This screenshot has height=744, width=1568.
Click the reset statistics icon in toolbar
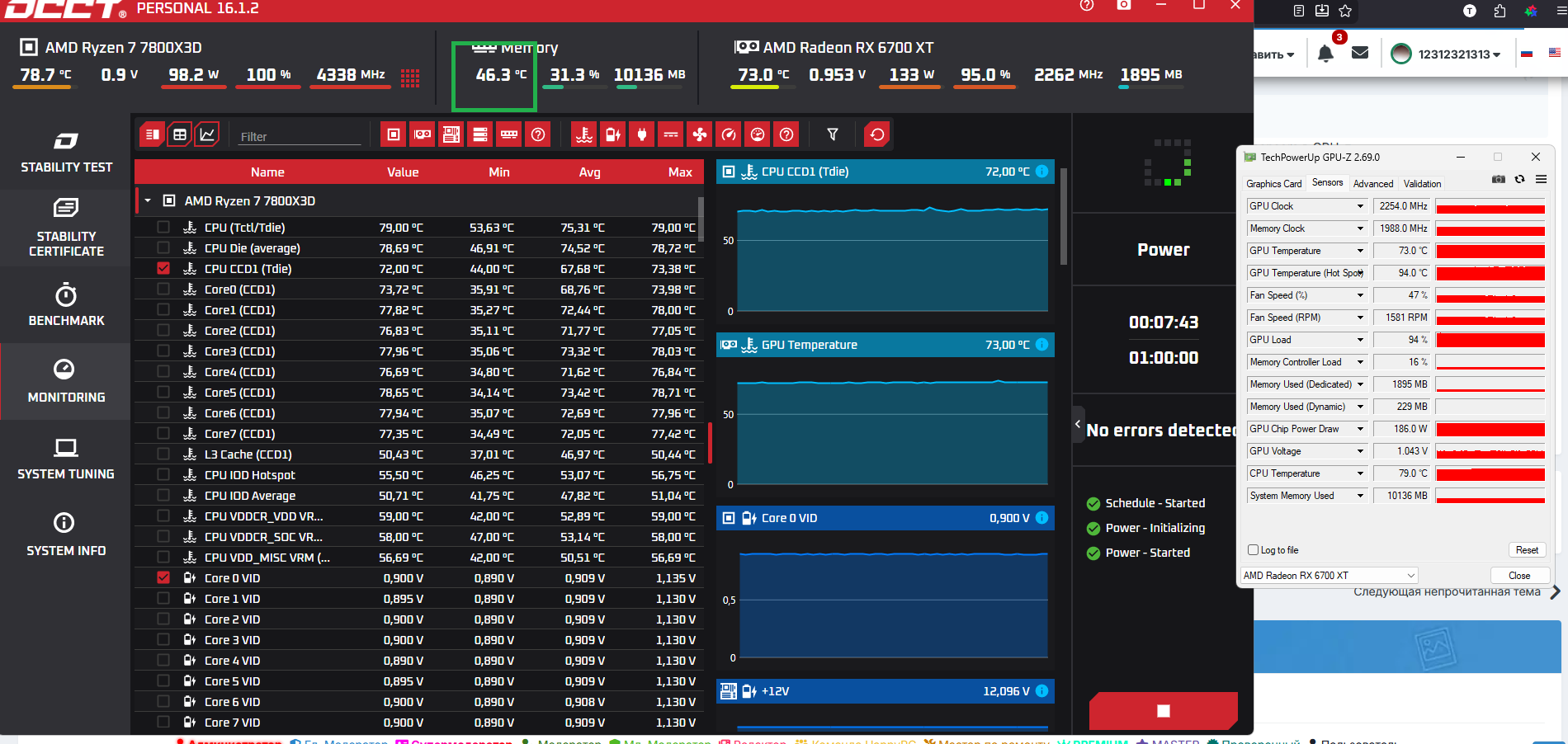point(877,134)
